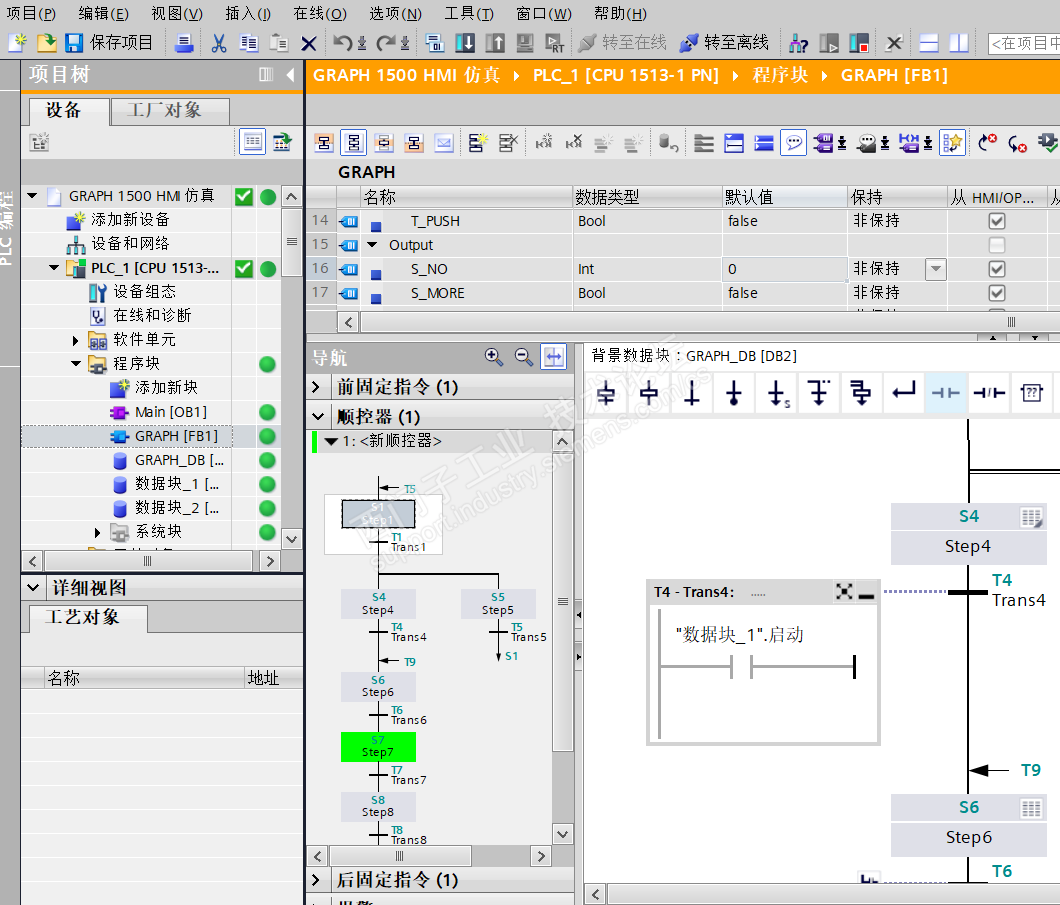Image resolution: width=1060 pixels, height=905 pixels.
Task: Open 视图(V) menu
Action: [176, 14]
